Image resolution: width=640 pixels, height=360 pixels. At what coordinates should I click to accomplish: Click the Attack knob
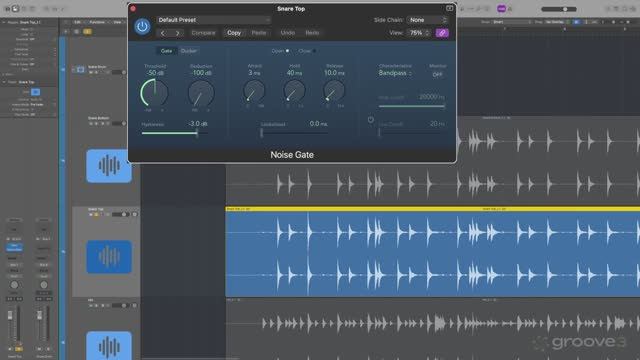tap(254, 91)
